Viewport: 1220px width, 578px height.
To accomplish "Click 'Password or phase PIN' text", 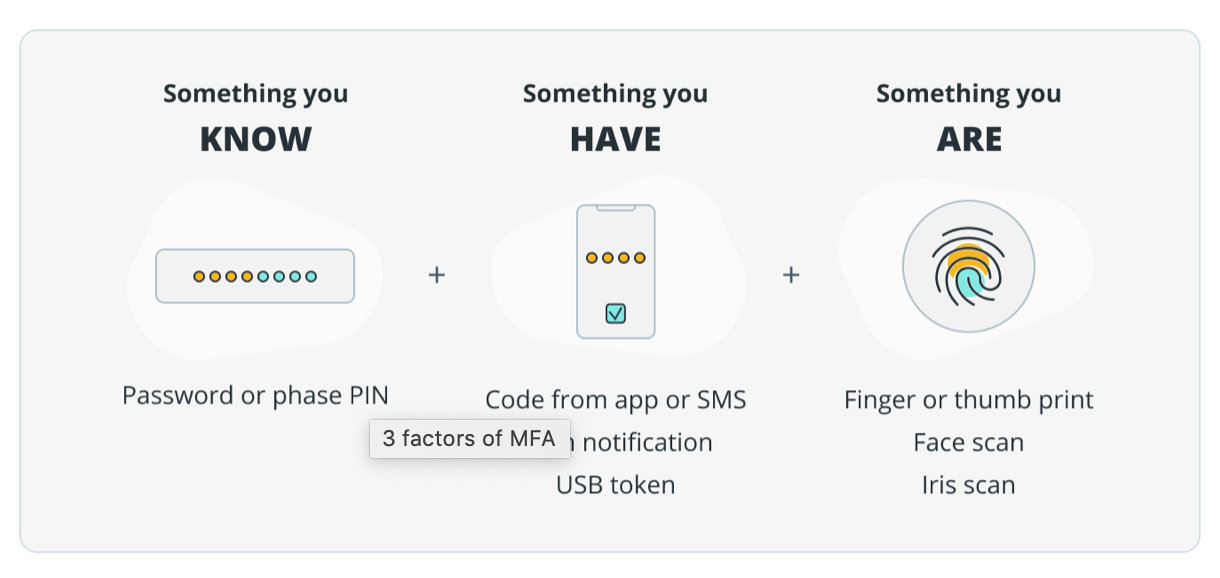I will [x=255, y=395].
